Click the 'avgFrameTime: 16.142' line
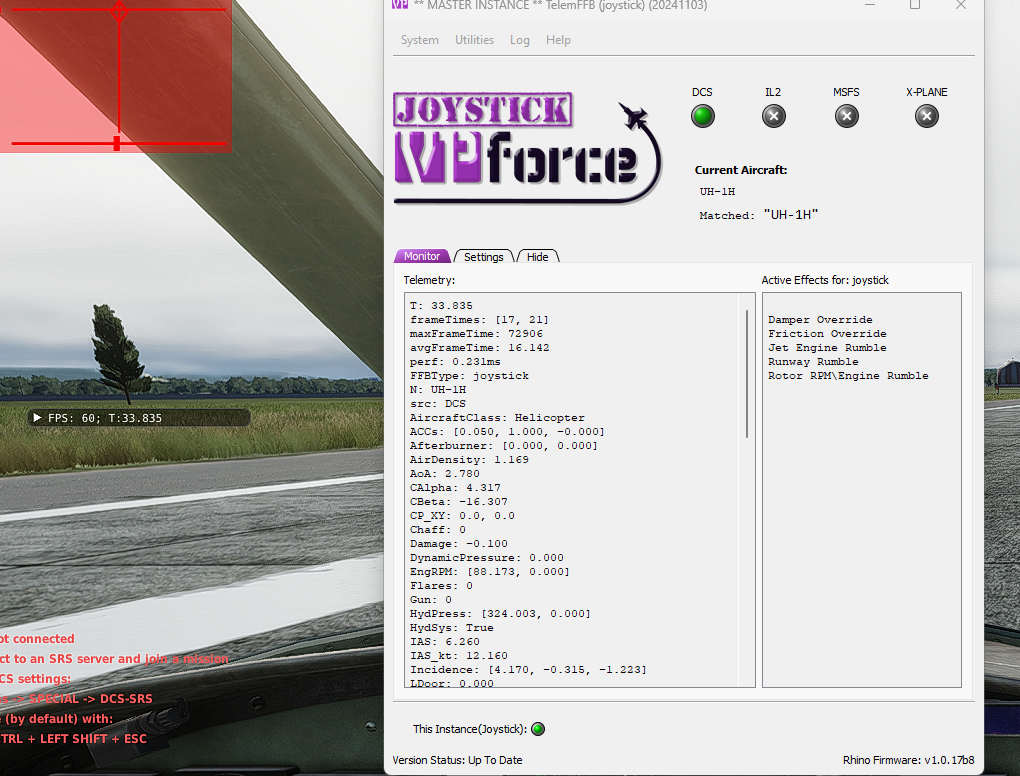1020x776 pixels. (x=479, y=348)
